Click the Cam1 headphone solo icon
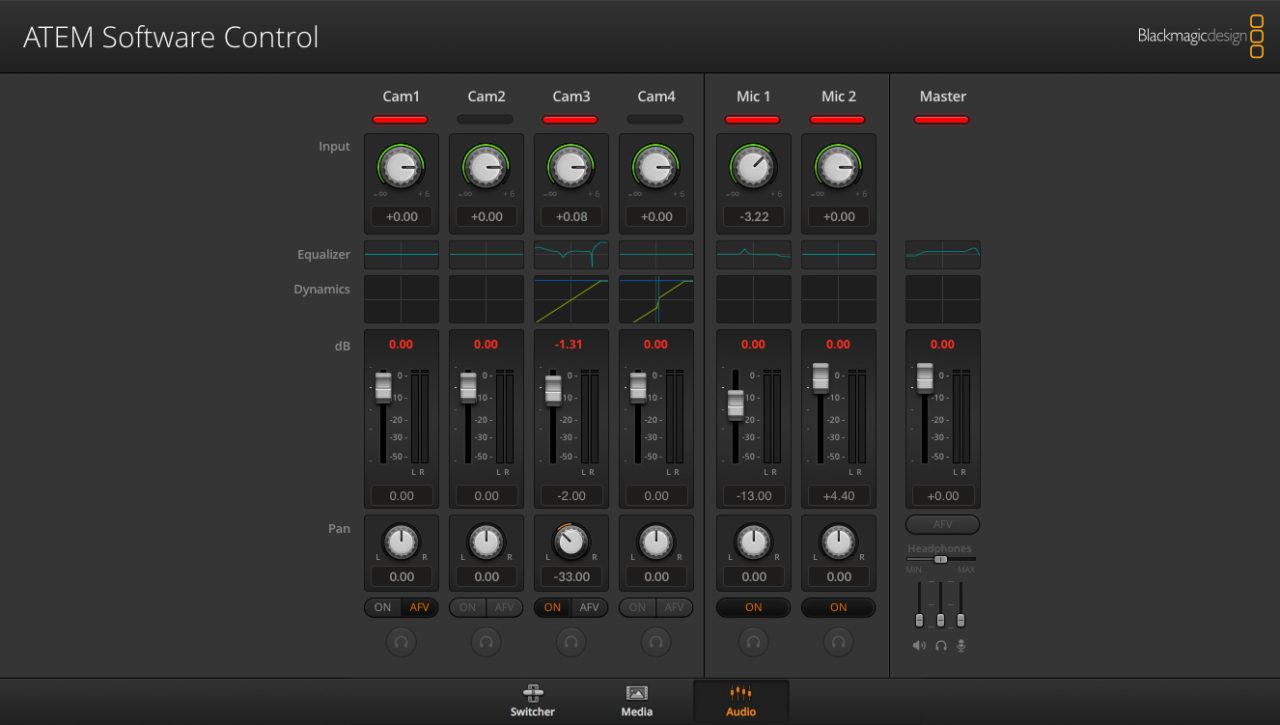 (x=401, y=642)
